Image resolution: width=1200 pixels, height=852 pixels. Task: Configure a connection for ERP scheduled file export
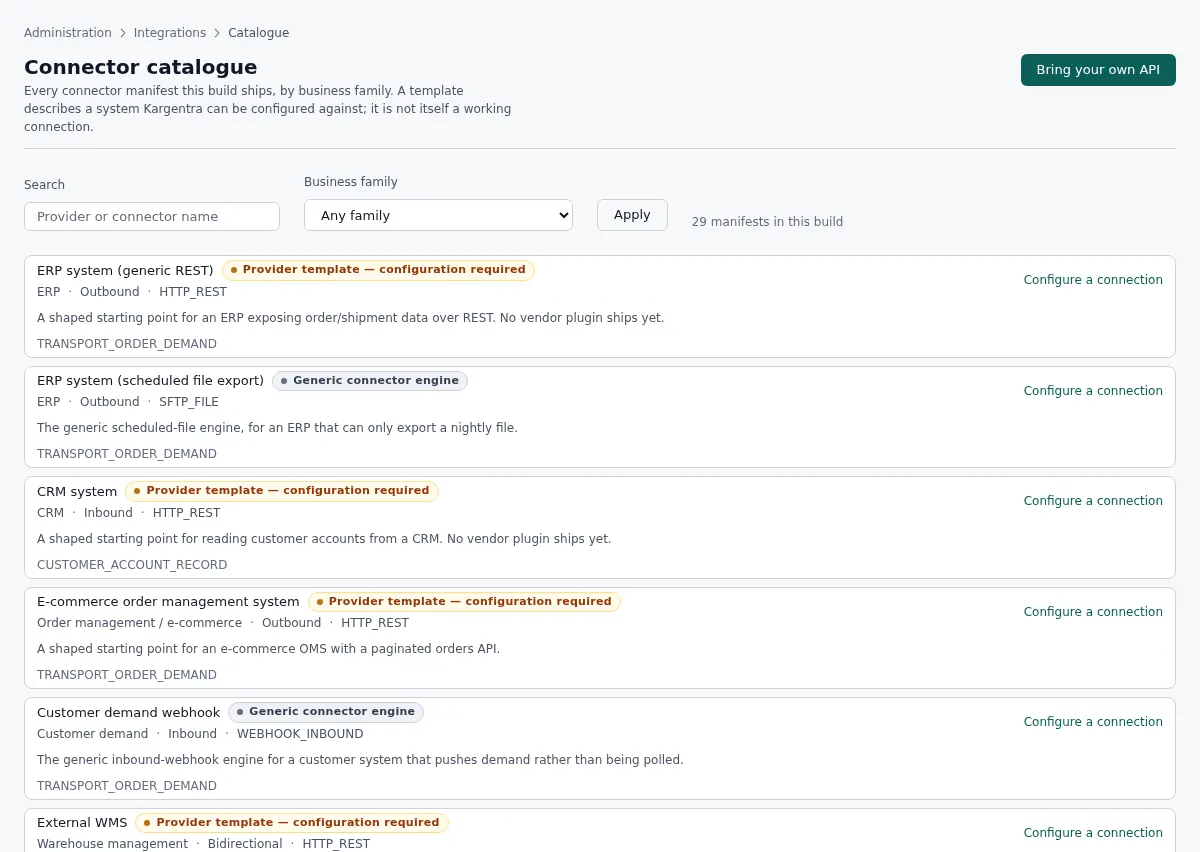point(1093,391)
